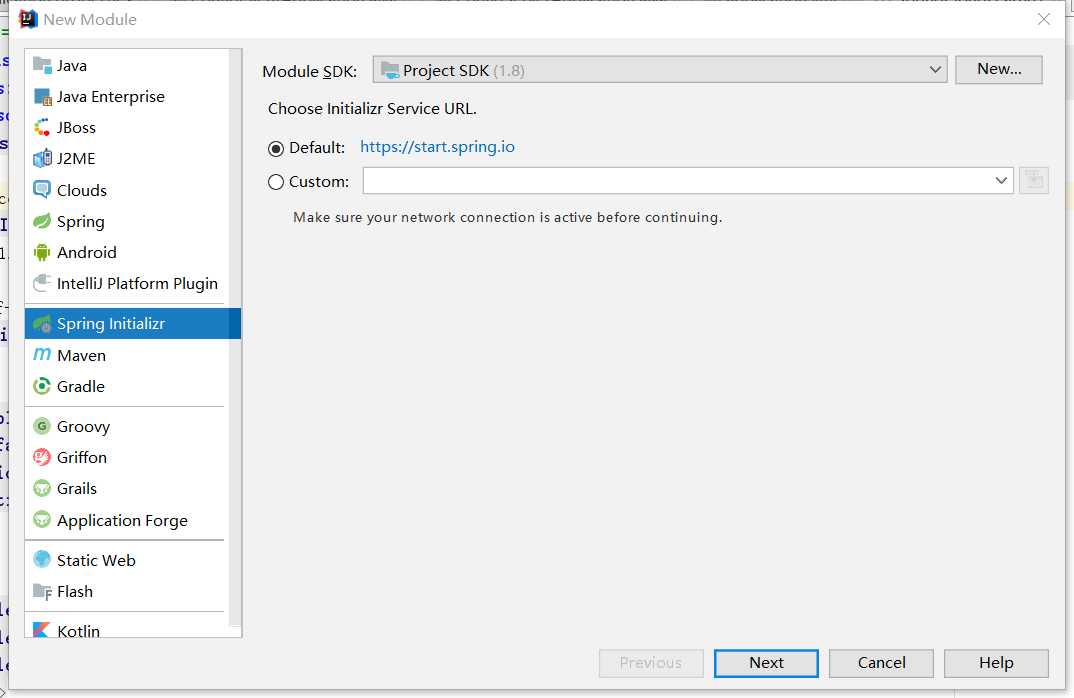The width and height of the screenshot is (1074, 698).
Task: Select the Custom URL radio button
Action: click(275, 182)
